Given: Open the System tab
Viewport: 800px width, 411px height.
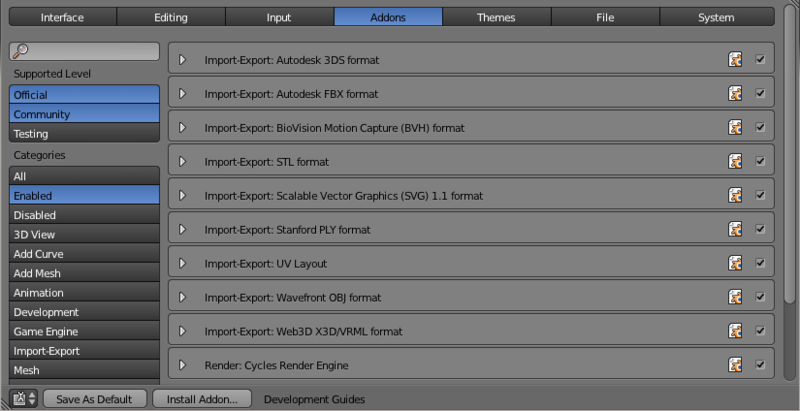Looking at the screenshot, I should click(716, 17).
